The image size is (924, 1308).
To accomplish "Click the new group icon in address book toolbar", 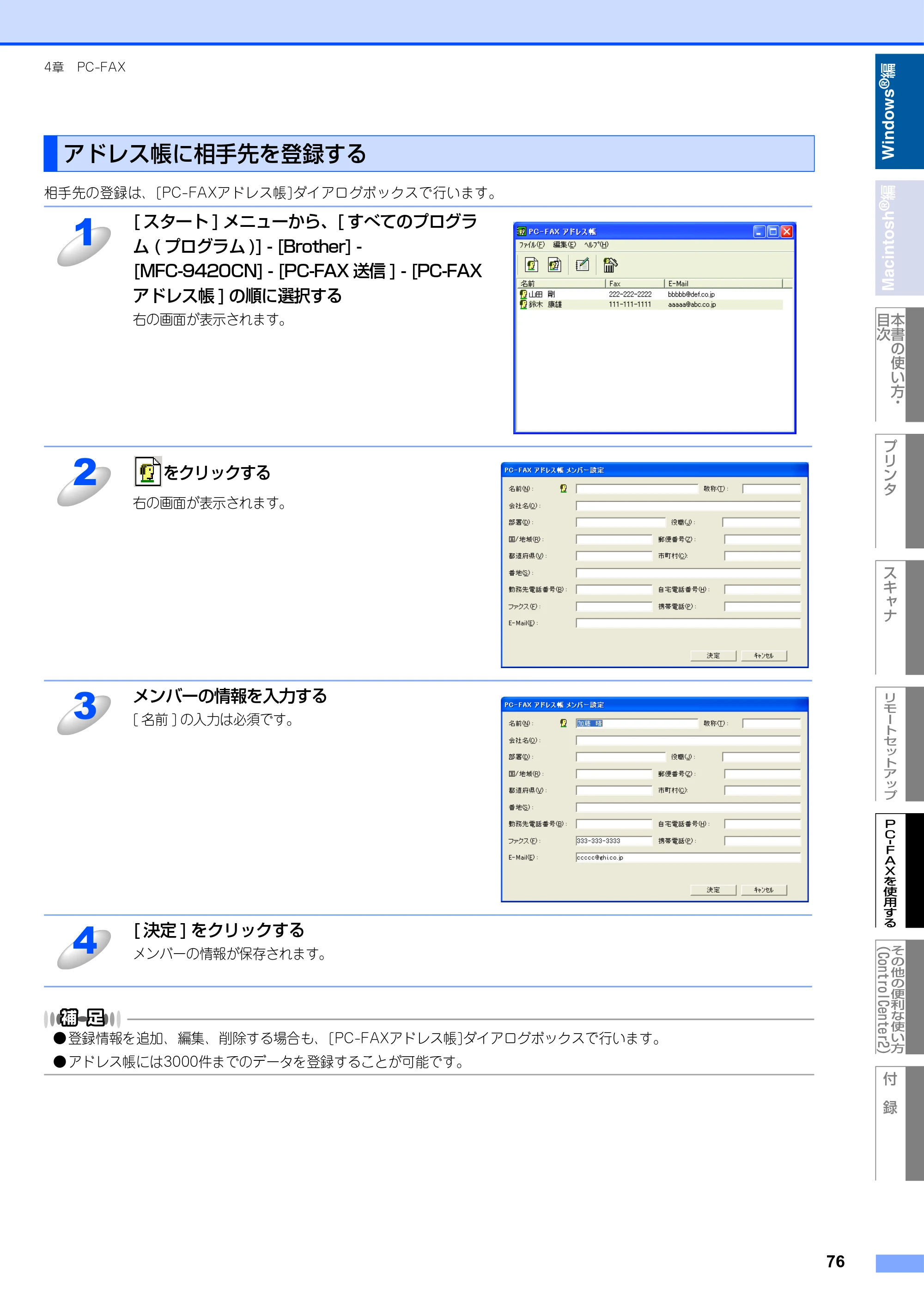I will coord(554,265).
